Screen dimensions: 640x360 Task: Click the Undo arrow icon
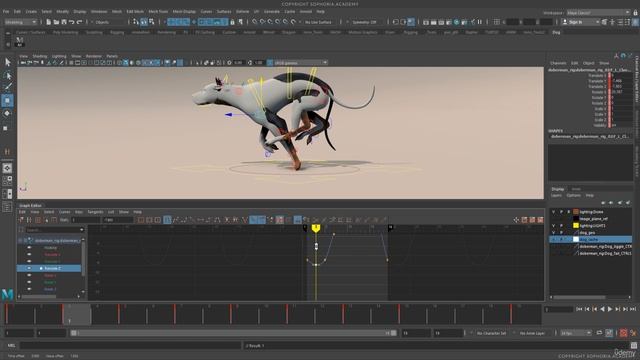[x=71, y=22]
